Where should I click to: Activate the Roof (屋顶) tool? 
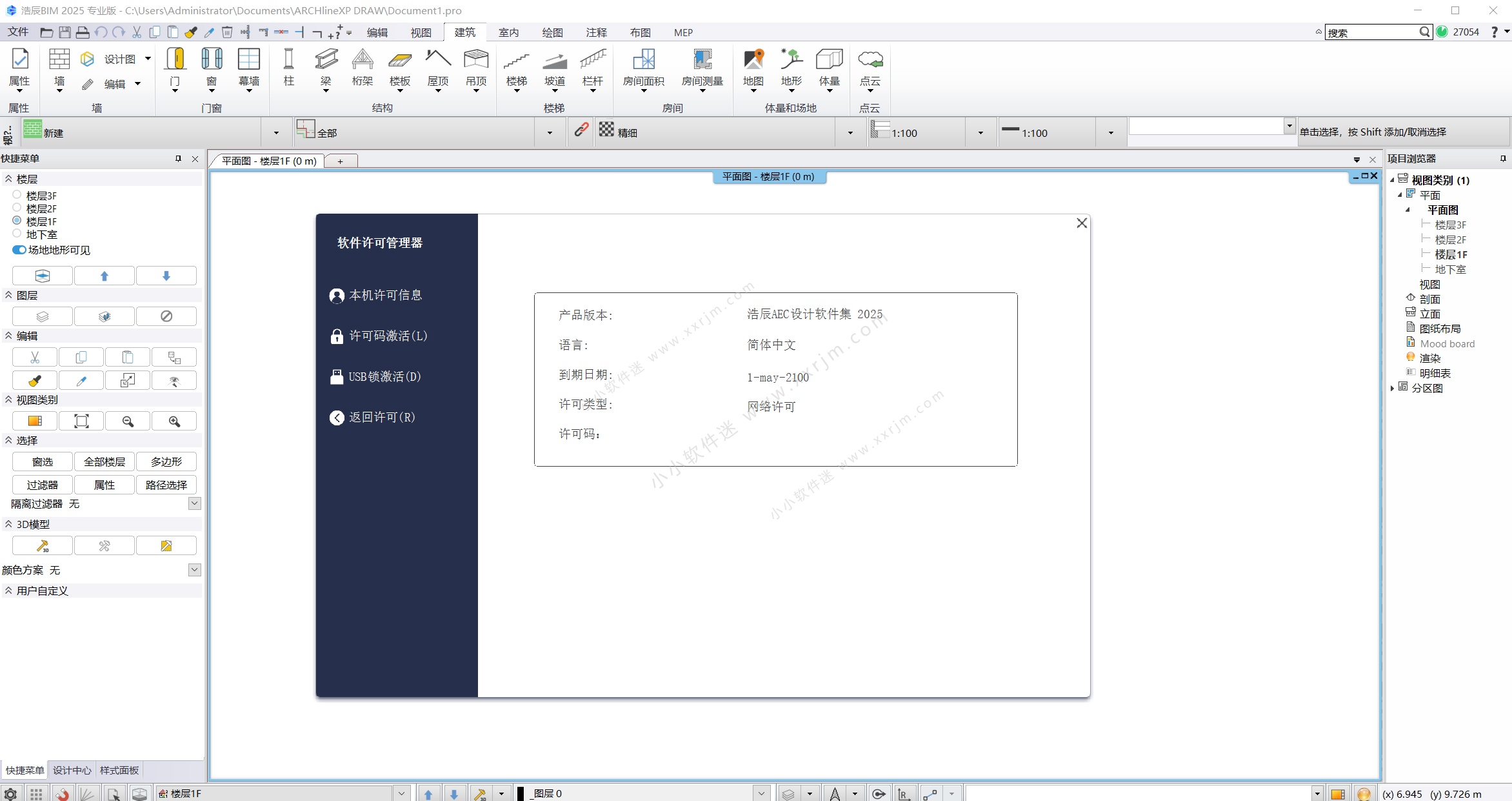tap(438, 68)
